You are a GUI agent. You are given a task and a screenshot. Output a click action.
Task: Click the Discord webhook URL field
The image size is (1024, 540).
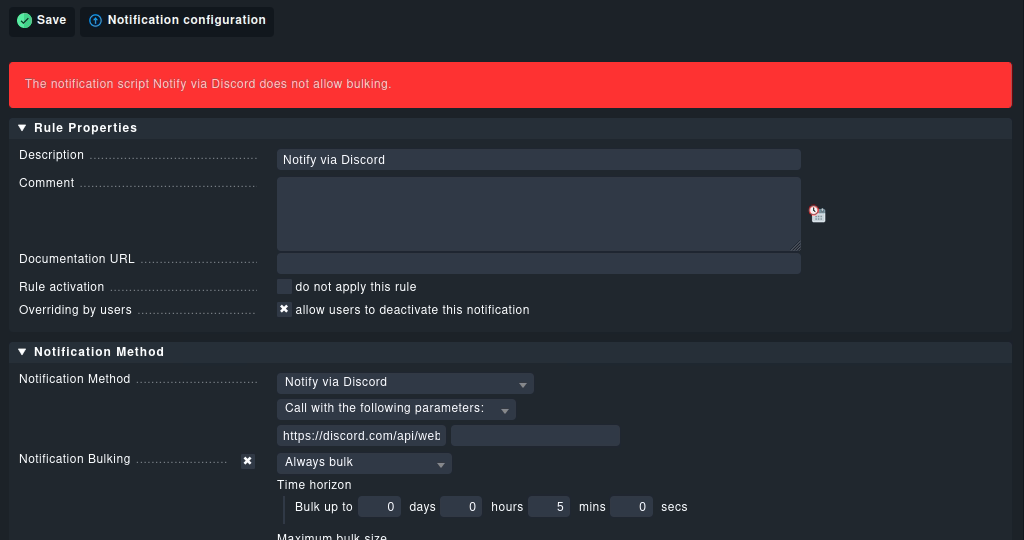[361, 436]
